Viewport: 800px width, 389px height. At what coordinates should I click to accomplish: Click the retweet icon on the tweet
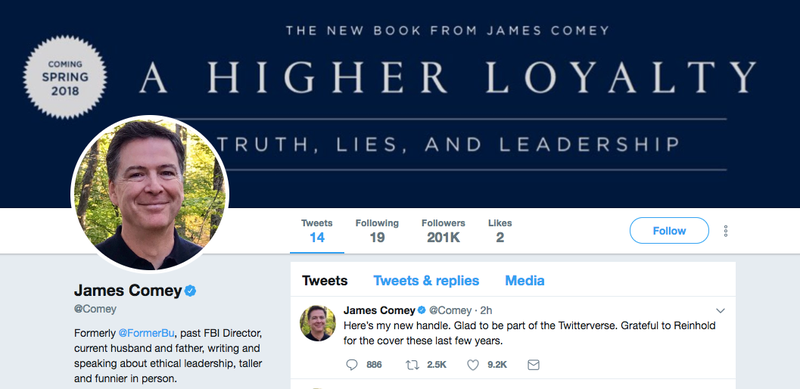(412, 364)
